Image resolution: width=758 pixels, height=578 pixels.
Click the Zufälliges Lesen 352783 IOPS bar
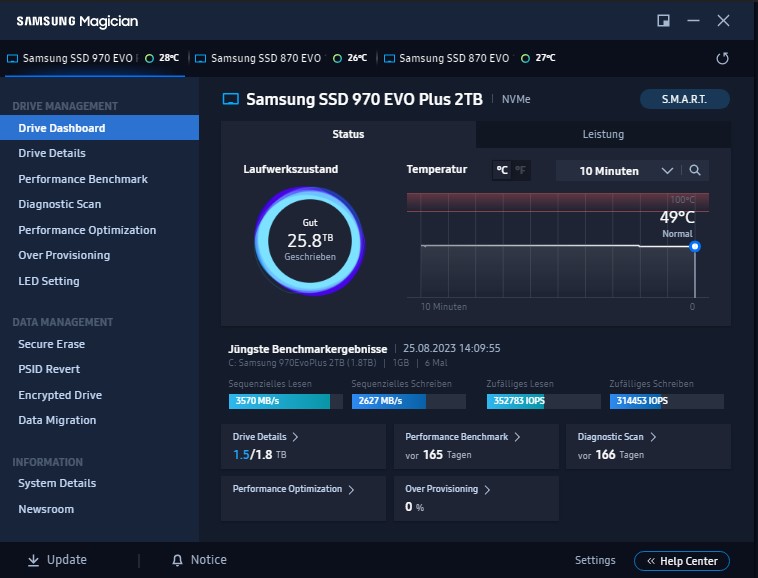point(543,401)
